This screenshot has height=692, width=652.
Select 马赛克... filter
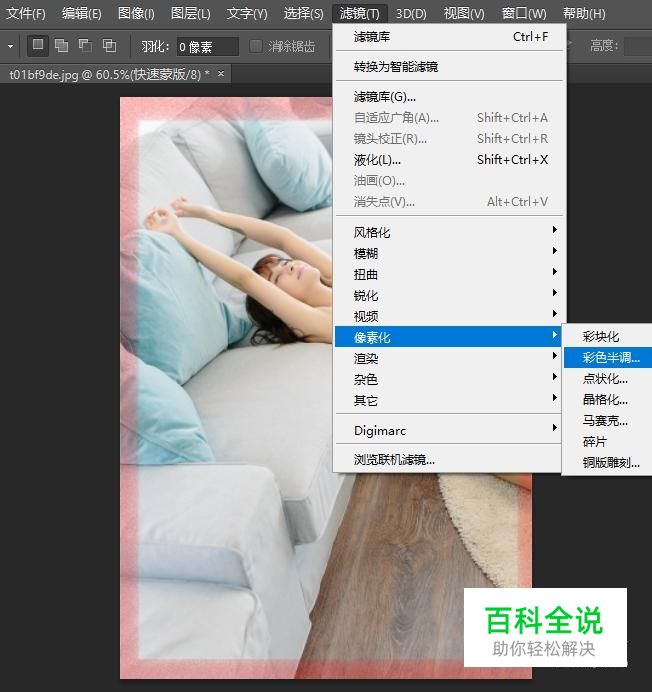608,420
